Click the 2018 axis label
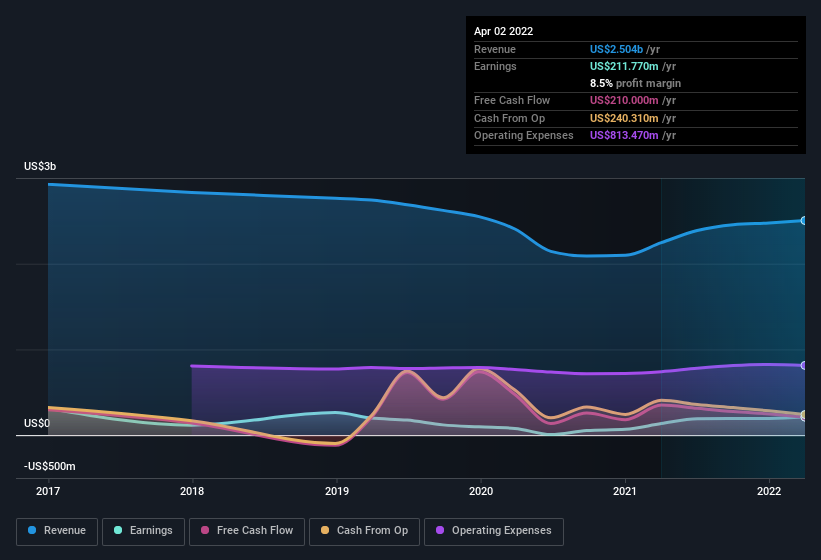The image size is (821, 560). point(192,491)
